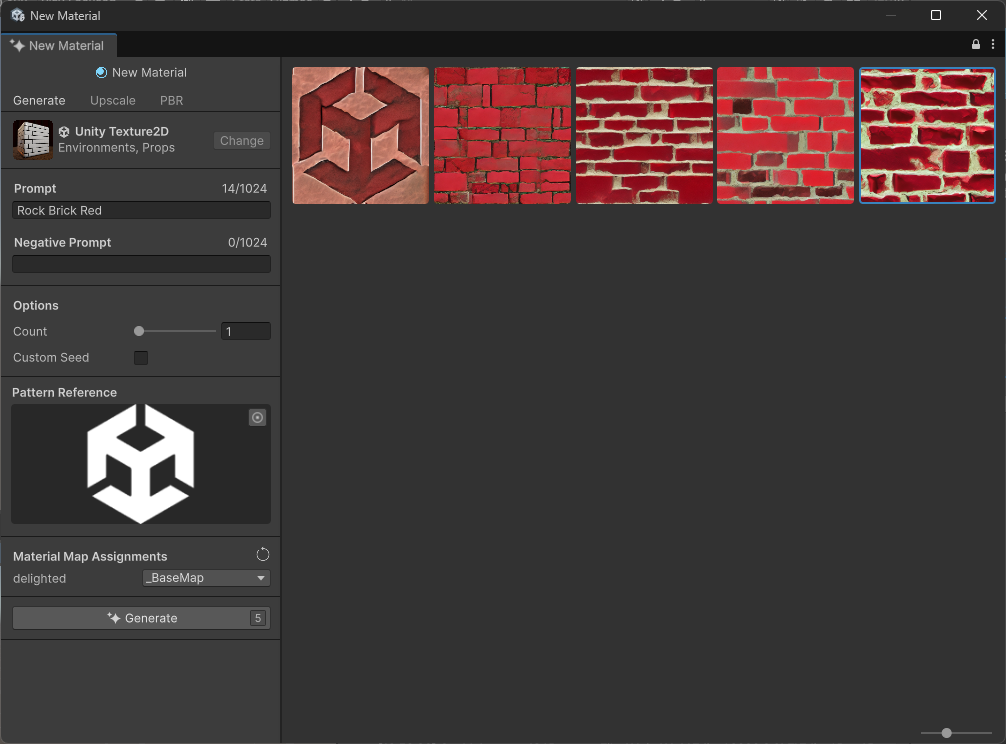
Task: Click the Unity Texture2D model thumbnail icon
Action: pyautogui.click(x=33, y=139)
